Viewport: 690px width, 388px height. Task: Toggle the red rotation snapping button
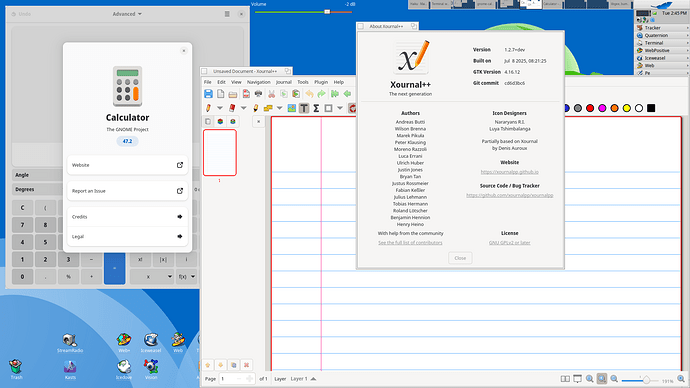point(352,108)
